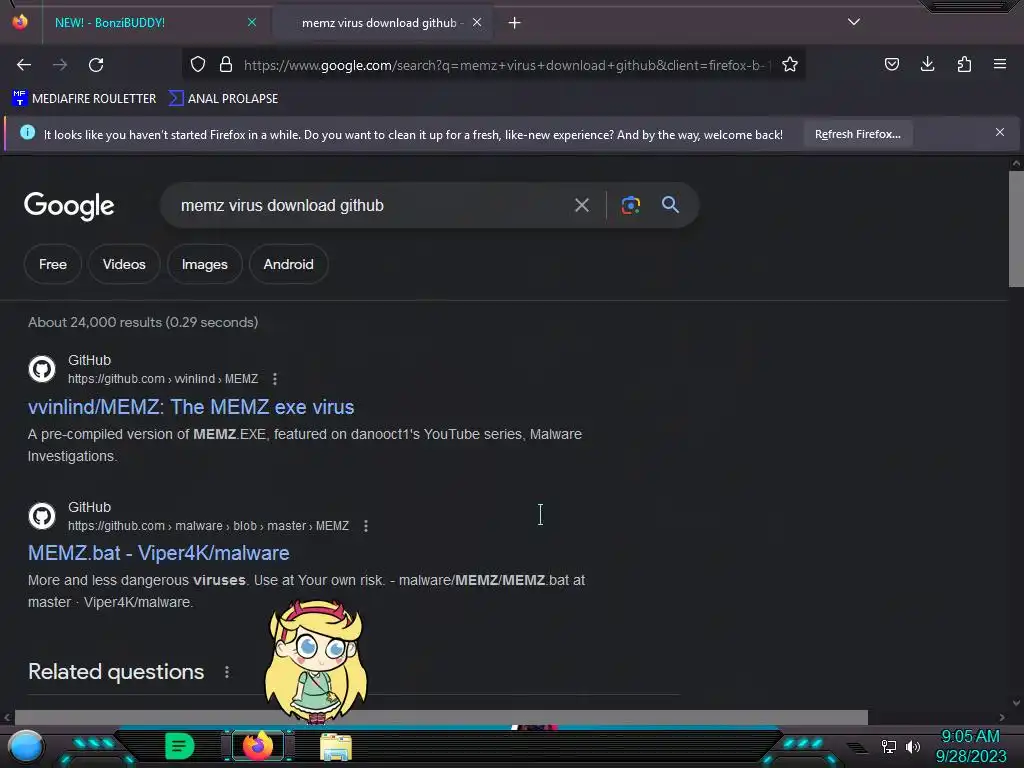Select 'About 24,000 results' text

point(95,322)
